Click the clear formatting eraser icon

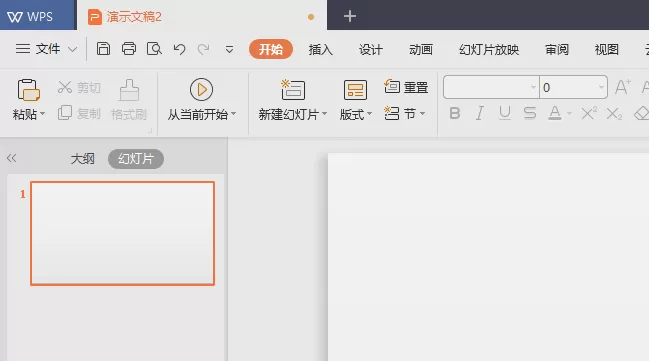[642, 113]
